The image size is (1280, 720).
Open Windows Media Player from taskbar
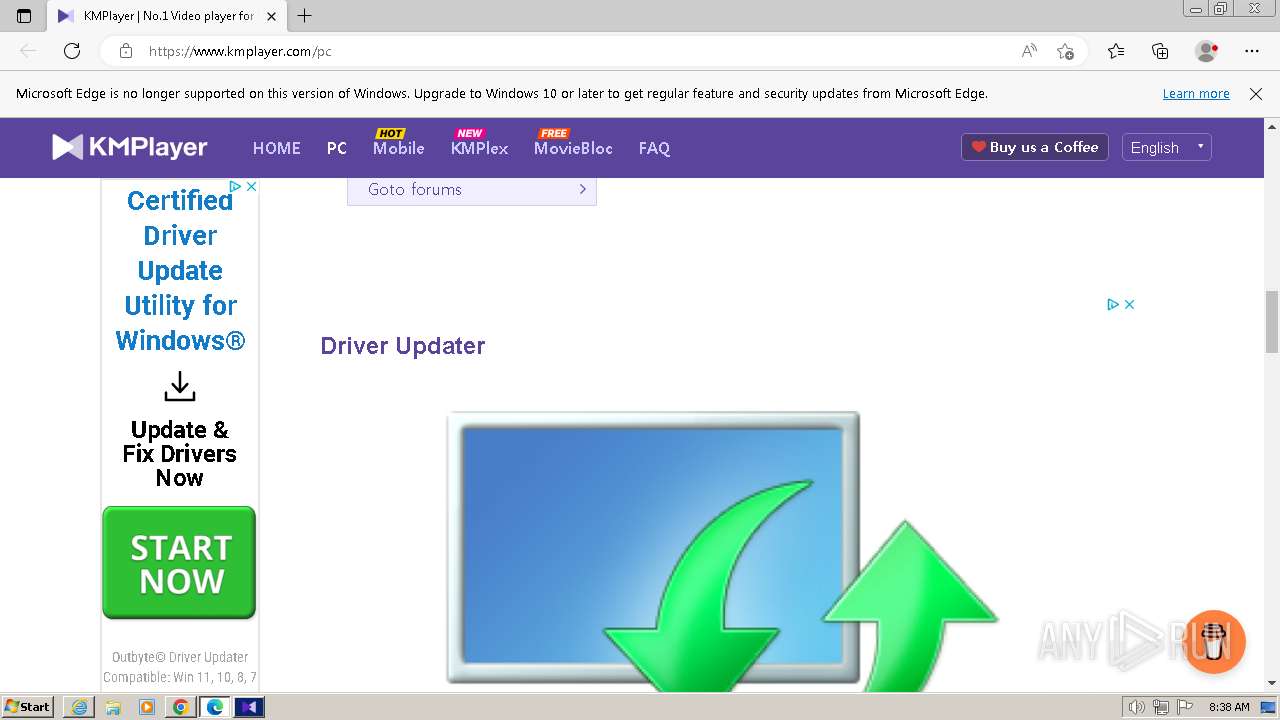(147, 707)
